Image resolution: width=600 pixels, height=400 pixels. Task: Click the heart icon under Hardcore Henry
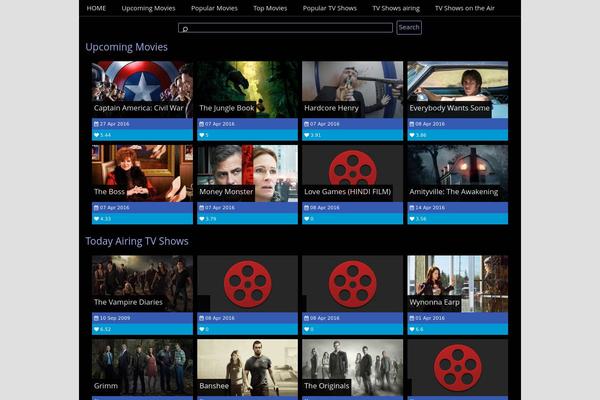click(x=306, y=135)
